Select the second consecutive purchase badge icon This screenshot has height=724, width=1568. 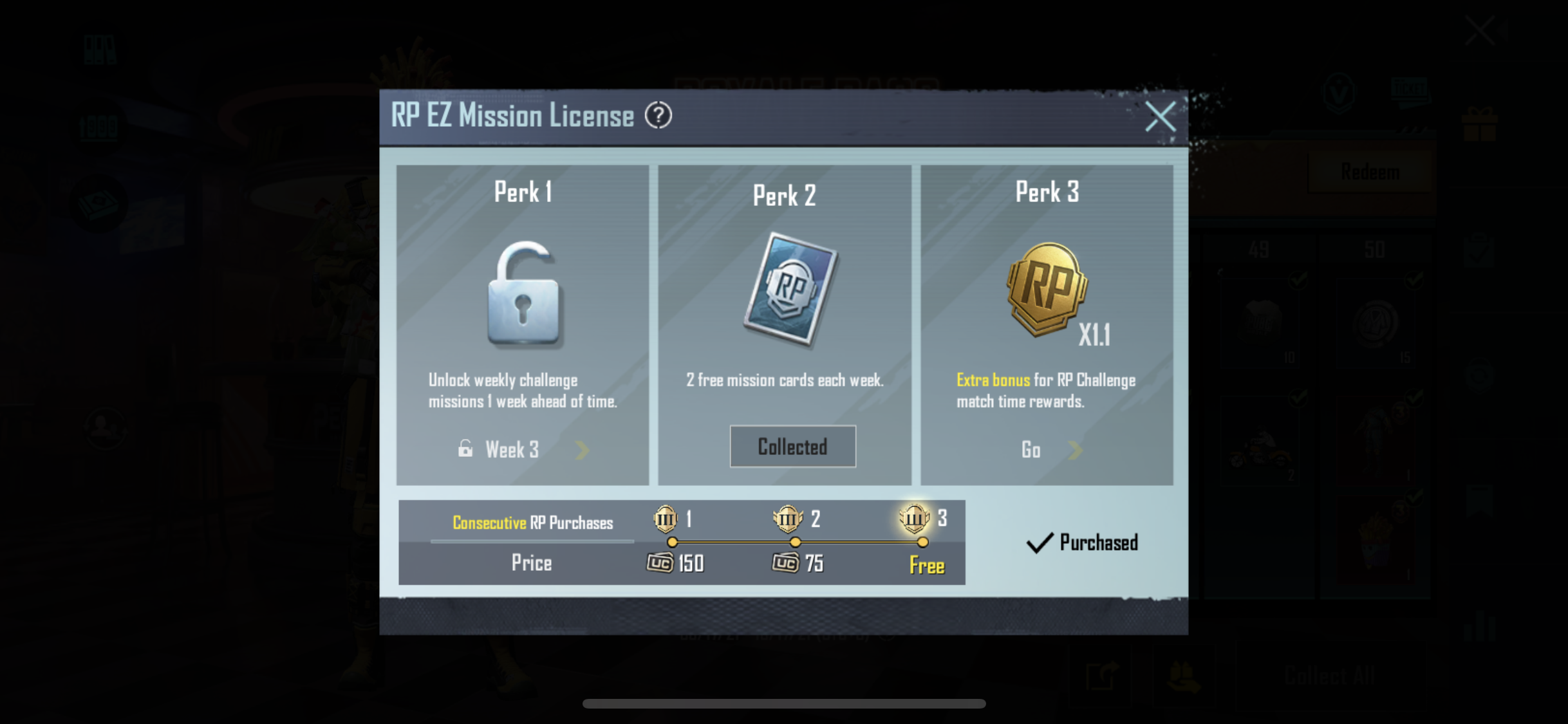788,519
